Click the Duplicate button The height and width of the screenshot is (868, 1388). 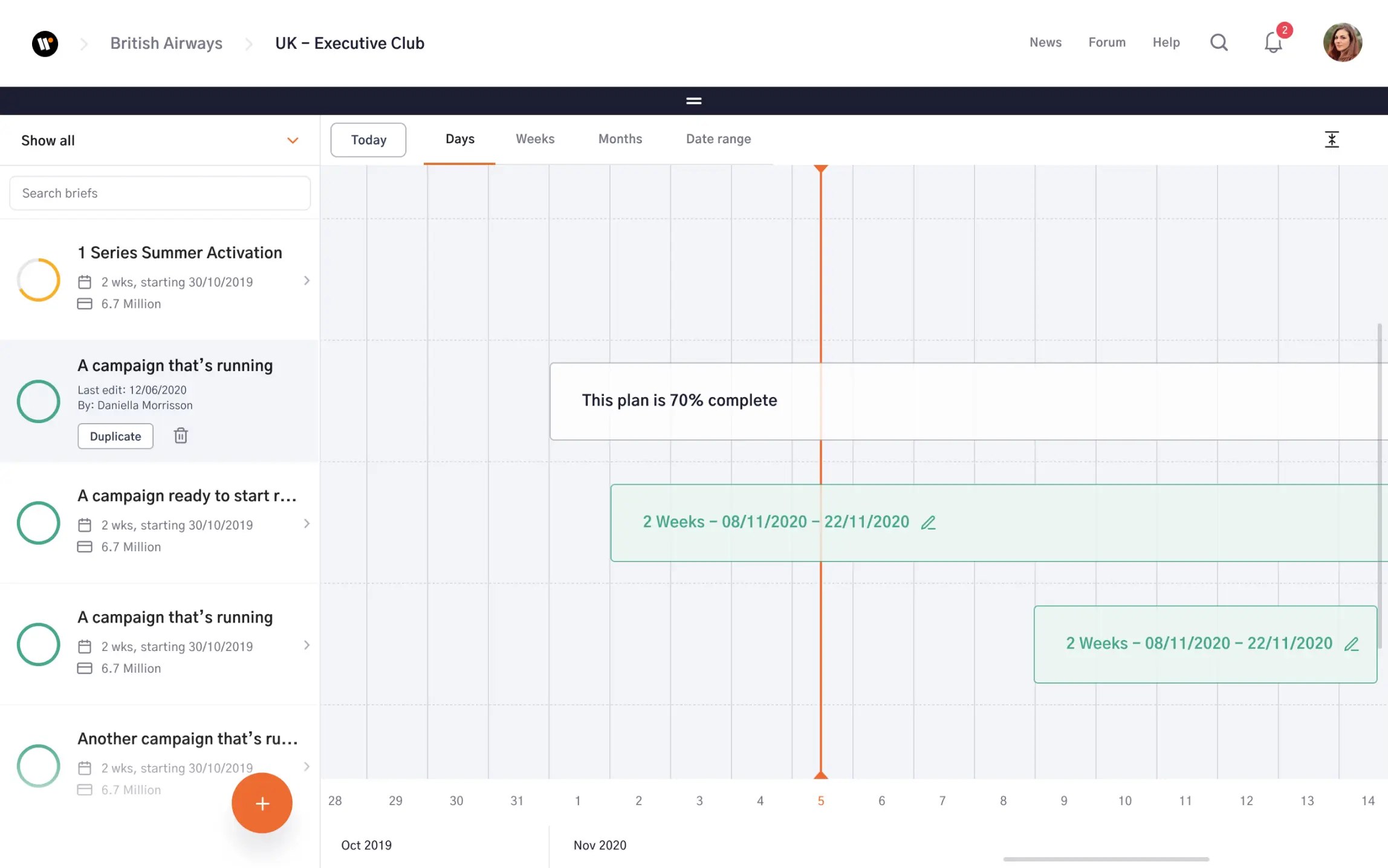[x=115, y=436]
